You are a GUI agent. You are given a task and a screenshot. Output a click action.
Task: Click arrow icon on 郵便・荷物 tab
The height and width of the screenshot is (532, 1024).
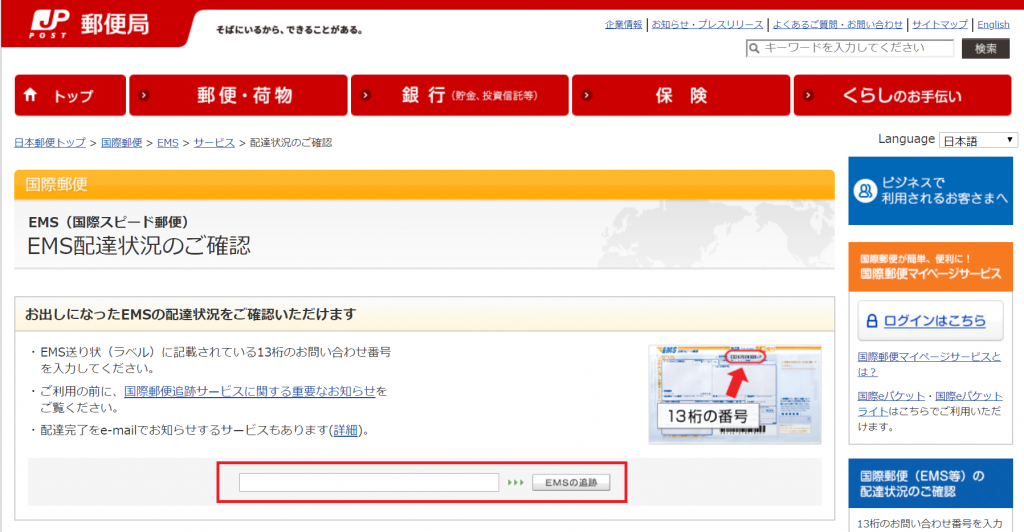(144, 95)
